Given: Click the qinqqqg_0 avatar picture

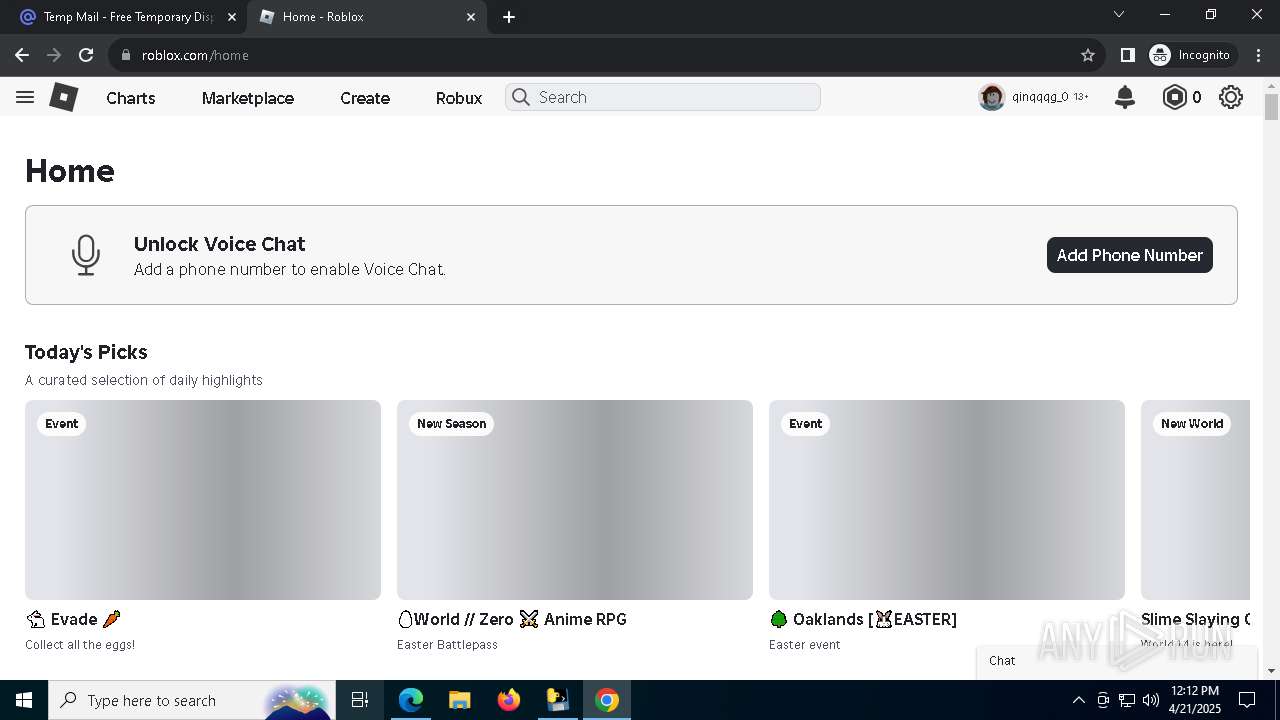Looking at the screenshot, I should [992, 97].
